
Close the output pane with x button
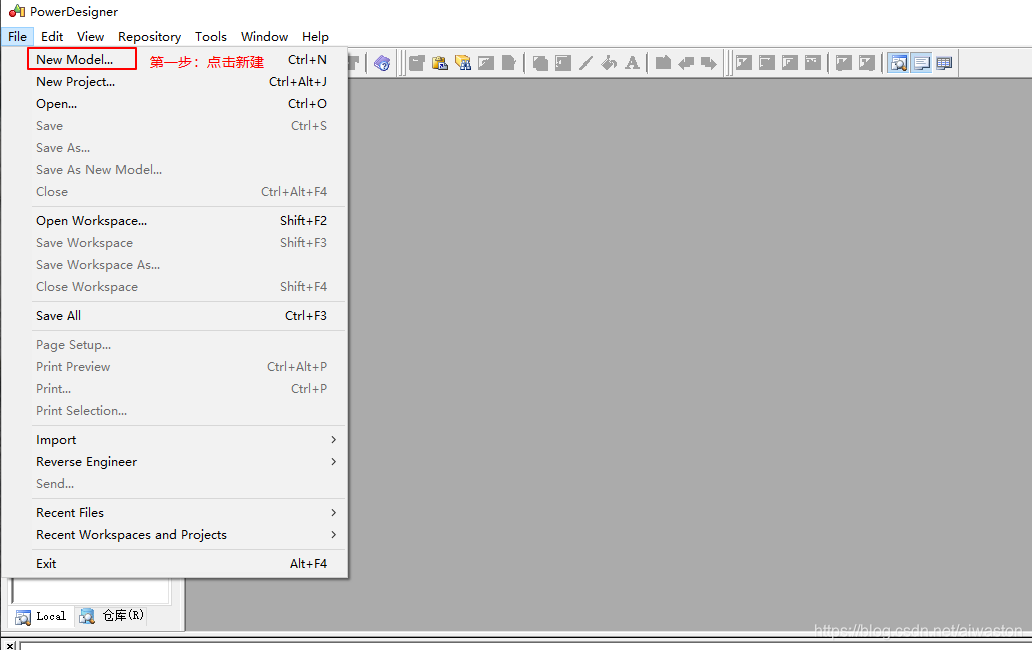coord(10,645)
